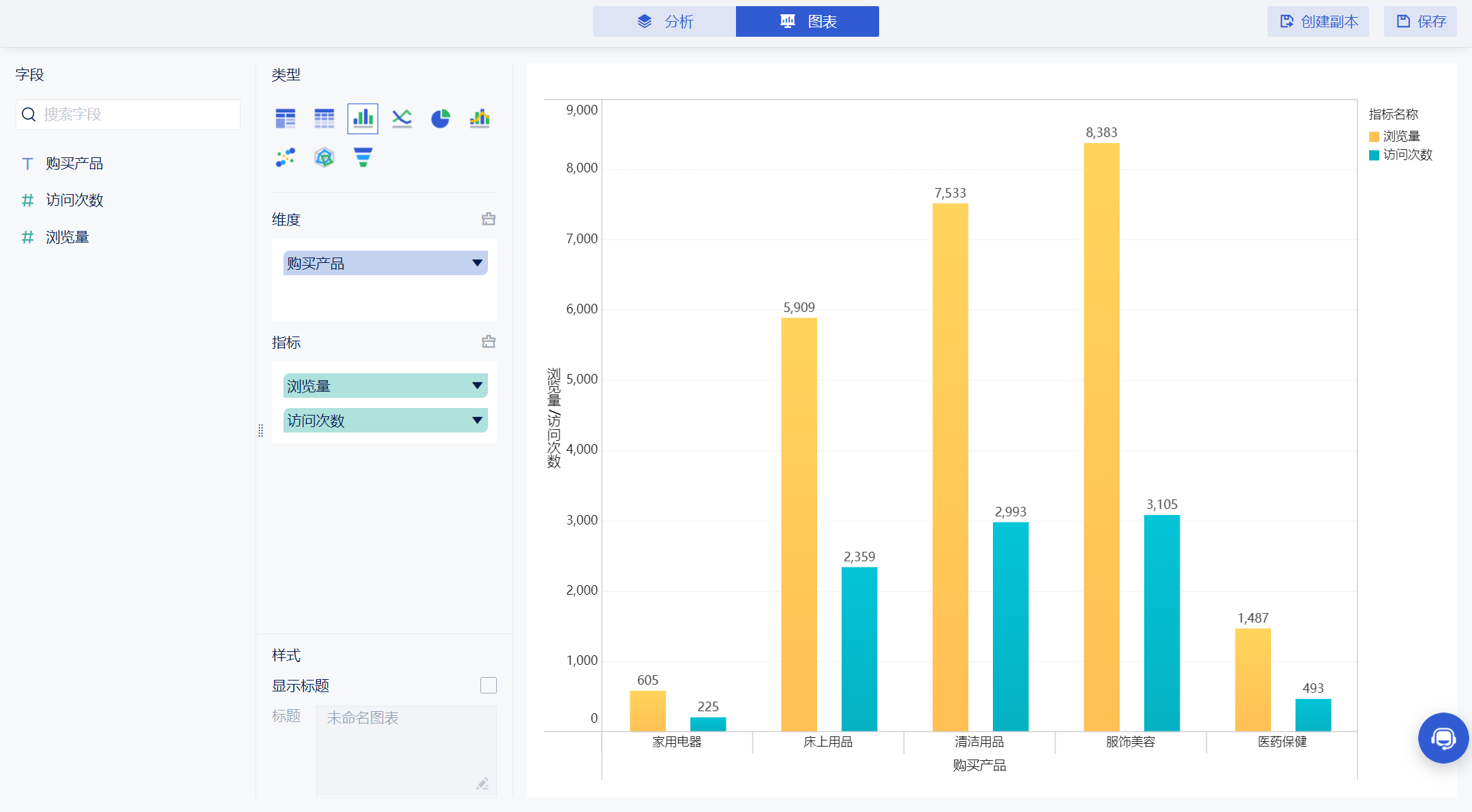Open the 购买产品 dimension dropdown arrow
Image resolution: width=1472 pixels, height=812 pixels.
point(477,263)
